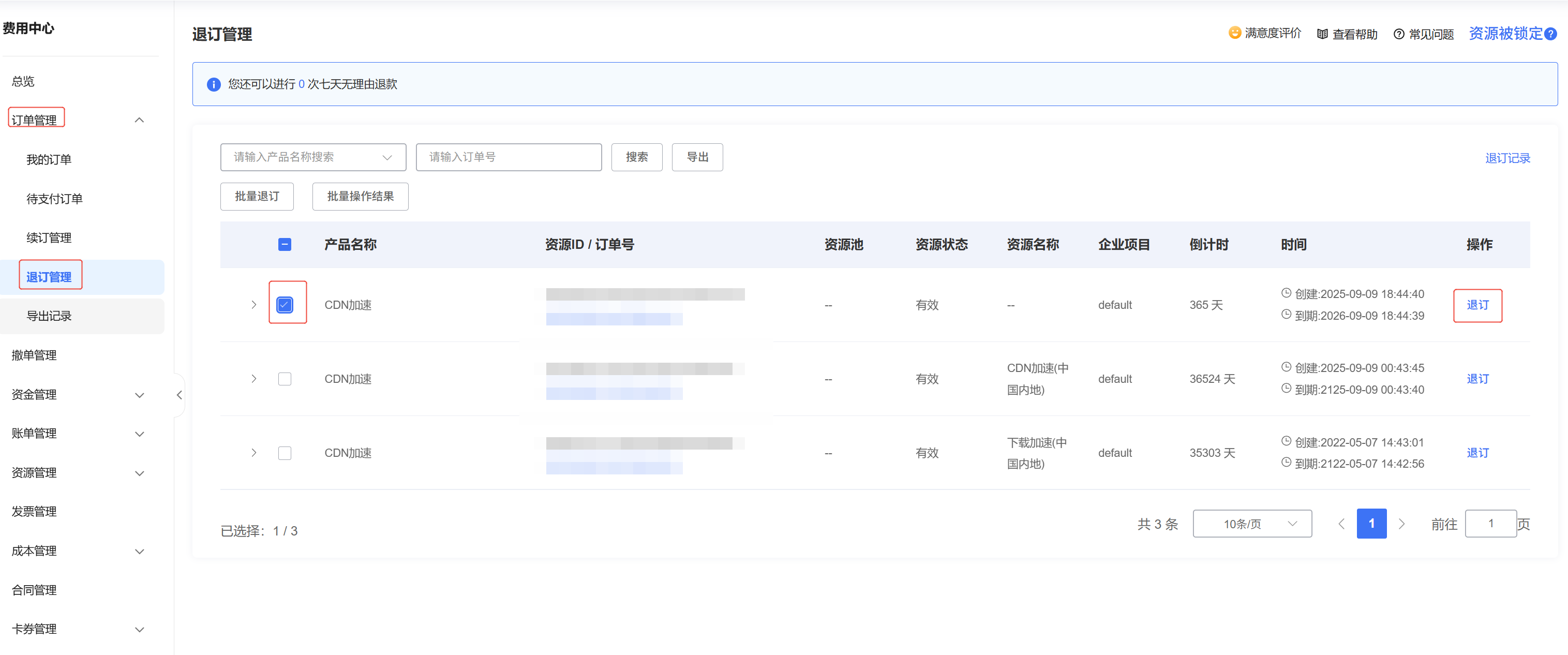Image resolution: width=1568 pixels, height=655 pixels.
Task: Select page 1 in pagination
Action: tap(1371, 524)
